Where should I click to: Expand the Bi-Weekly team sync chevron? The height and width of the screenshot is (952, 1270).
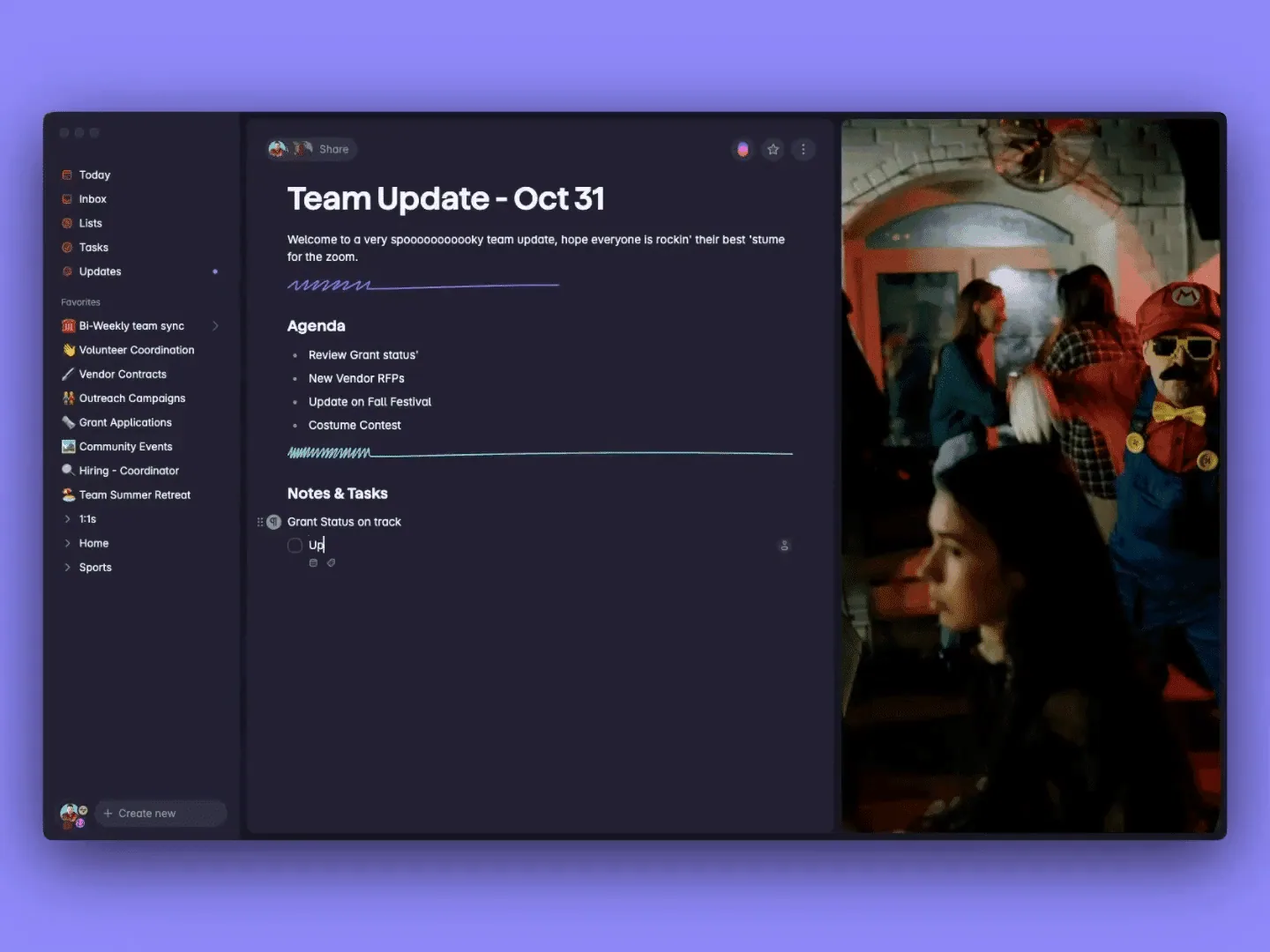tap(215, 326)
